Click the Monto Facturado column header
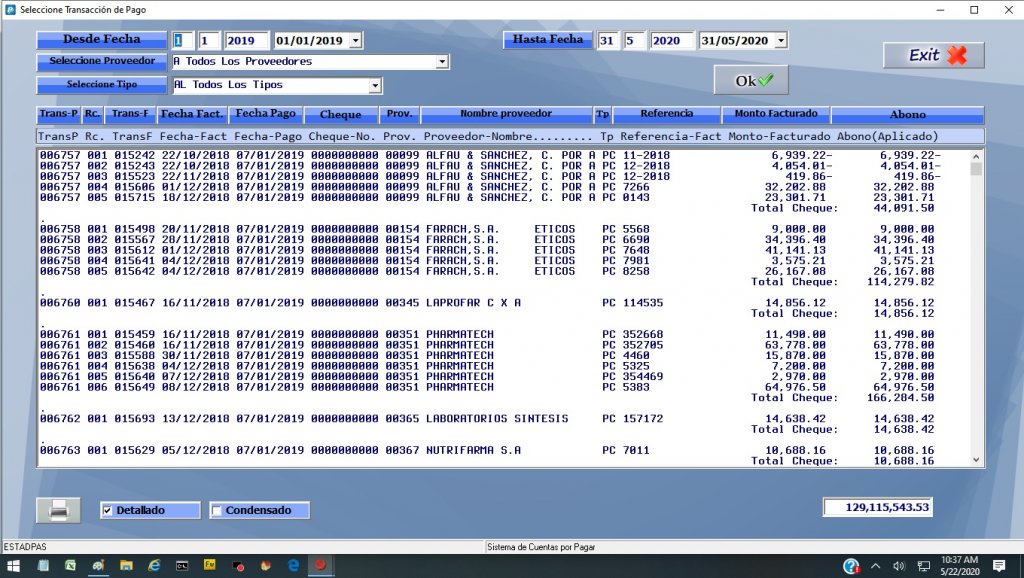This screenshot has width=1024, height=578. tap(776, 115)
